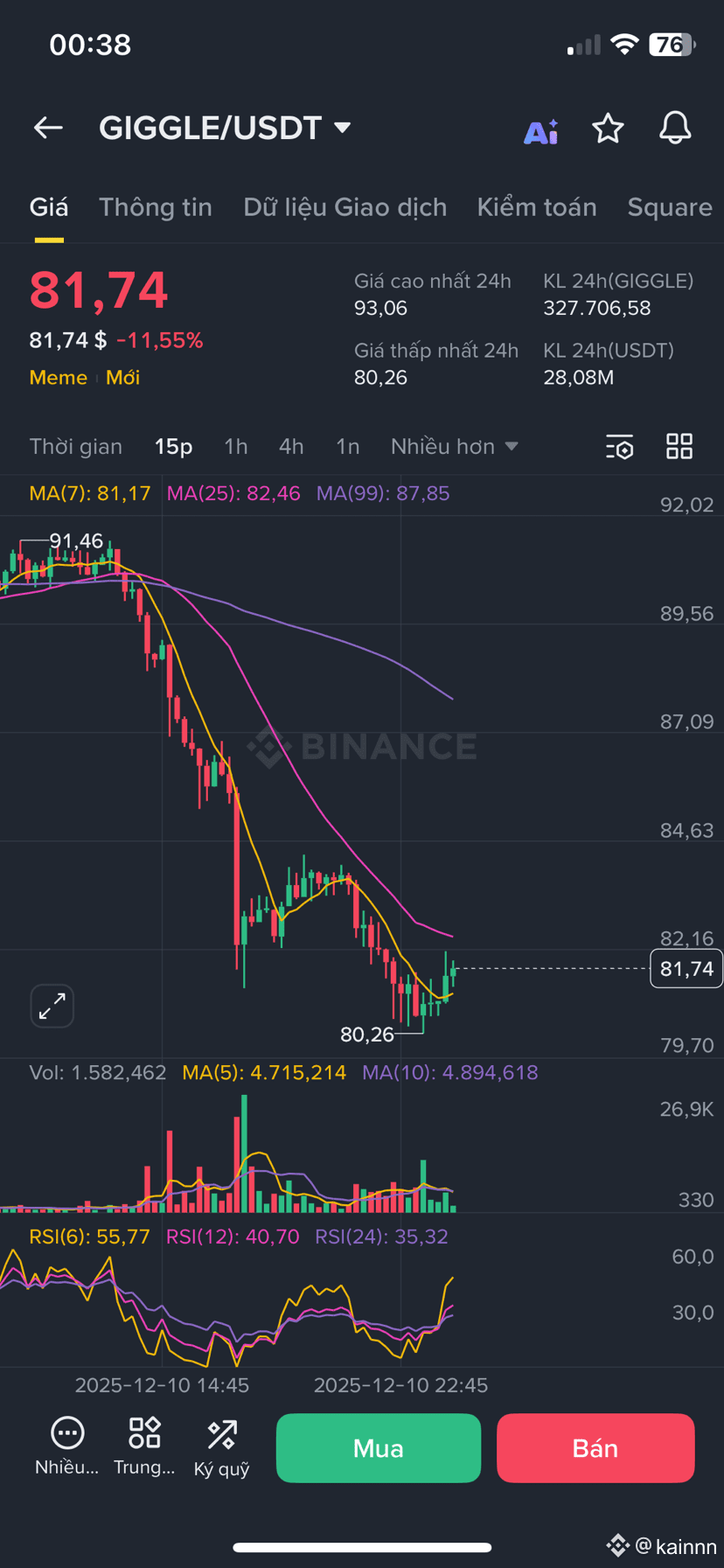Tap the Wi-Fi status icon
Viewport: 724px width, 1568px height.
tap(624, 45)
